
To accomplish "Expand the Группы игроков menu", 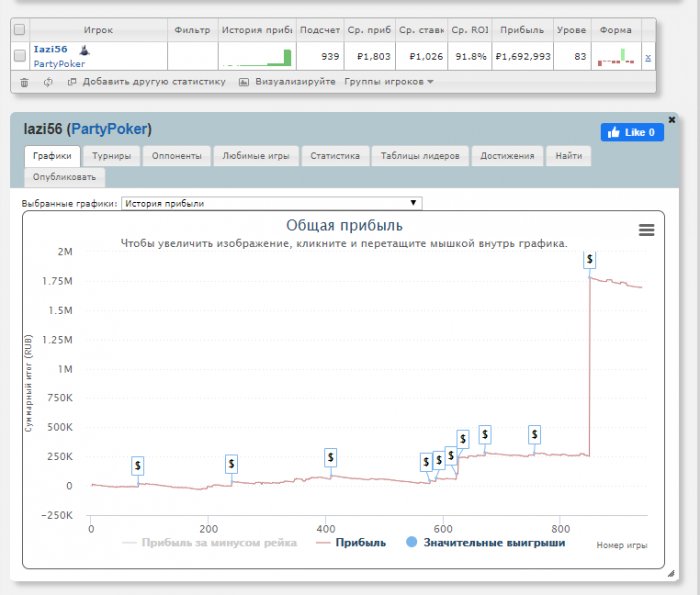I will (388, 81).
